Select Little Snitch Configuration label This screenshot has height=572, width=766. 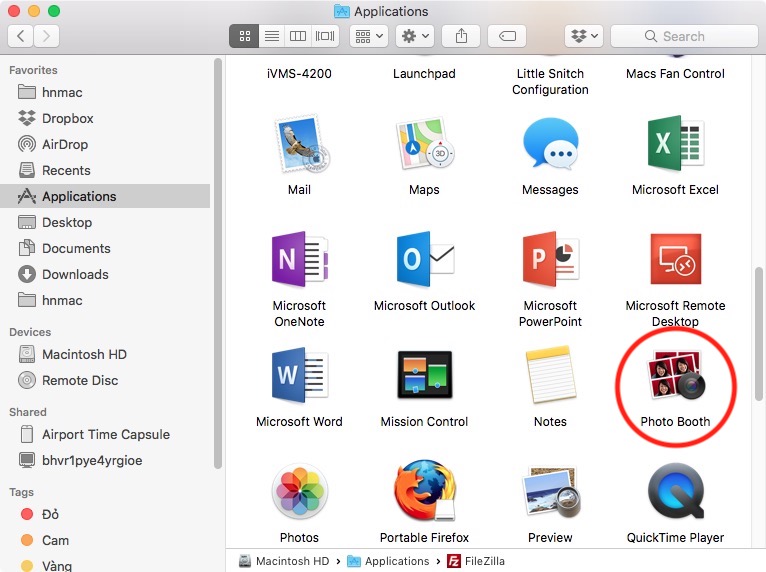[550, 81]
